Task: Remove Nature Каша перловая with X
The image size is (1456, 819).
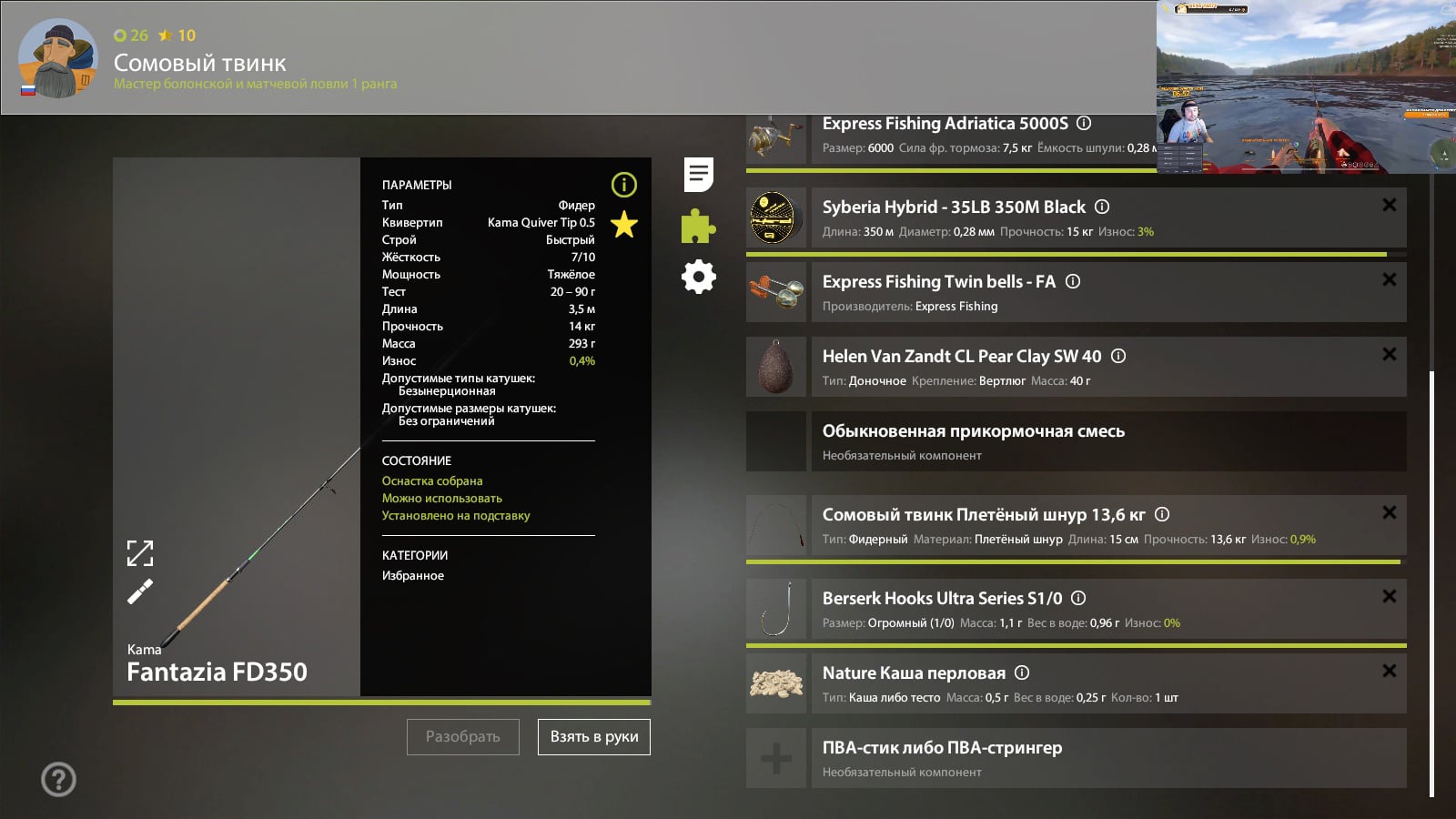Action: tap(1390, 671)
